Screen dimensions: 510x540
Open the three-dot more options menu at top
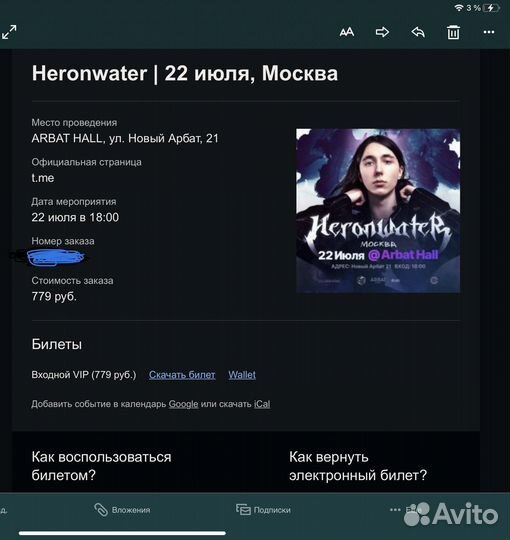click(x=489, y=32)
